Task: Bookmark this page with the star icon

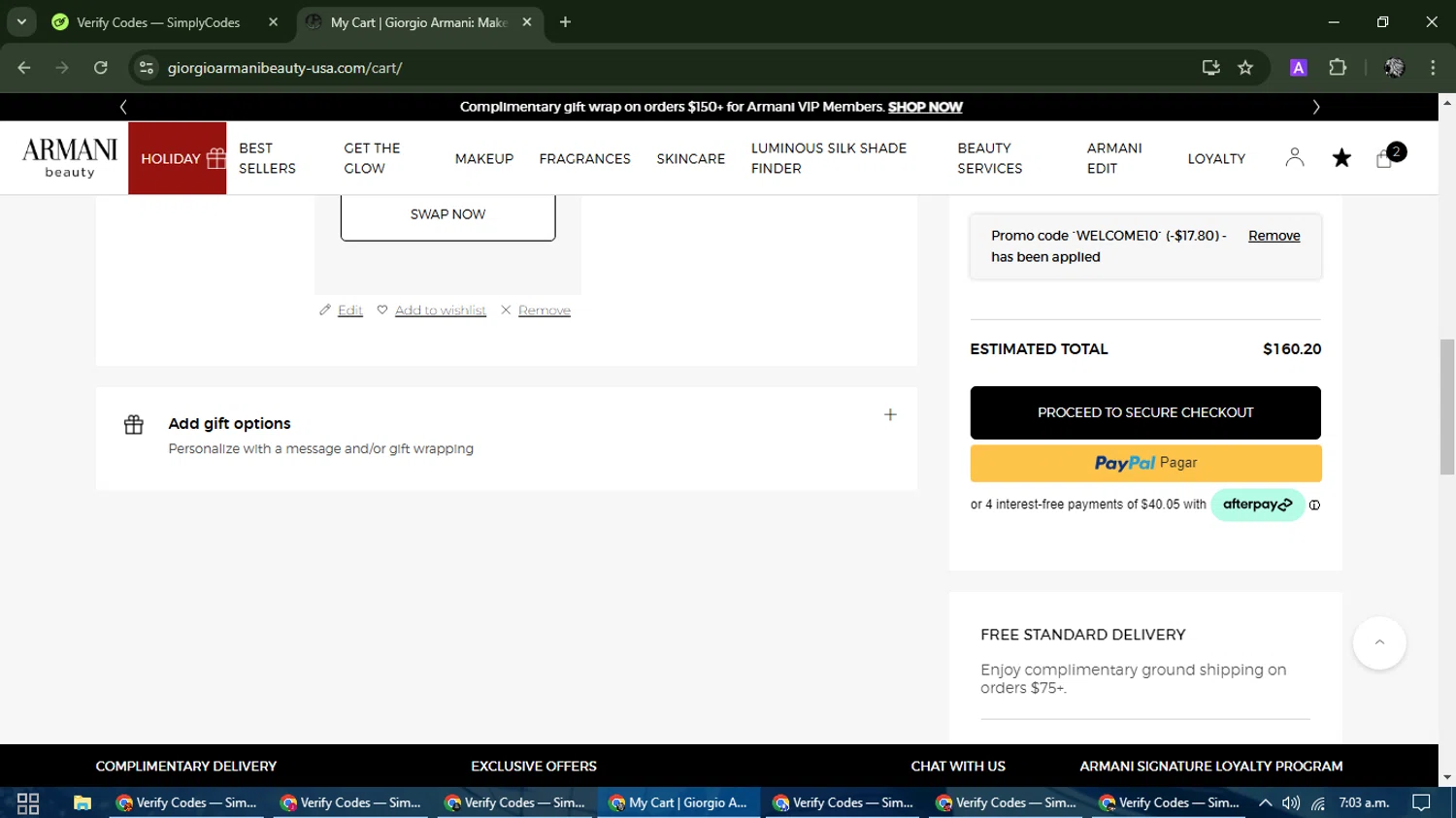Action: [1245, 68]
